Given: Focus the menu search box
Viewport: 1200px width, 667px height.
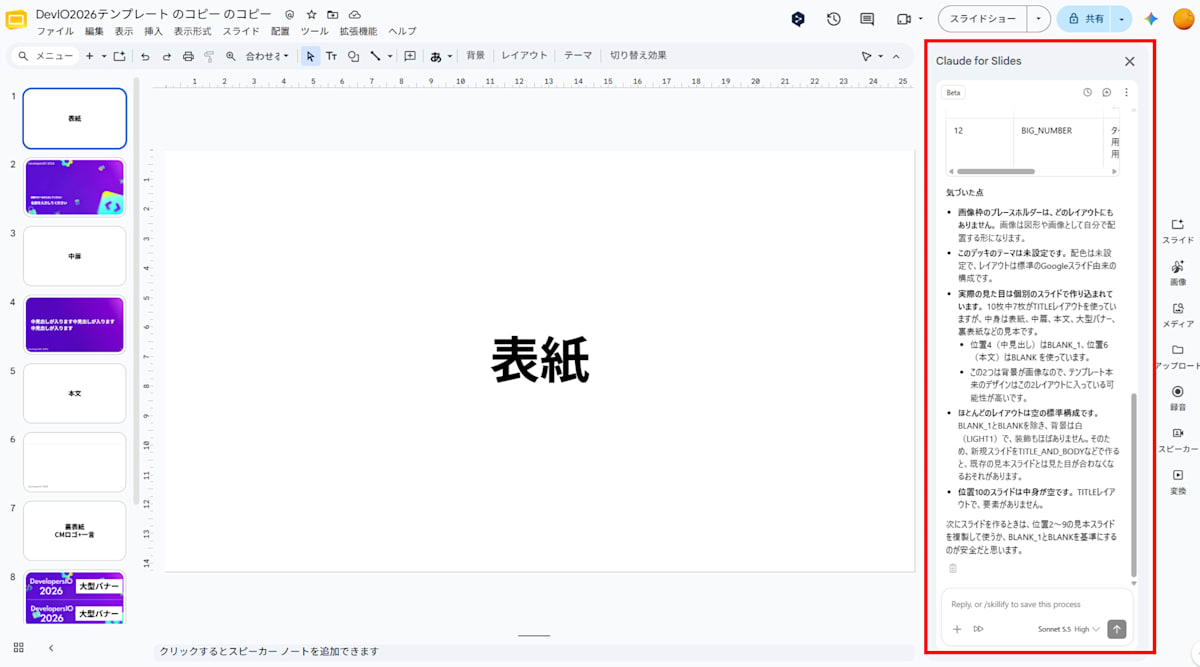Looking at the screenshot, I should click(45, 56).
